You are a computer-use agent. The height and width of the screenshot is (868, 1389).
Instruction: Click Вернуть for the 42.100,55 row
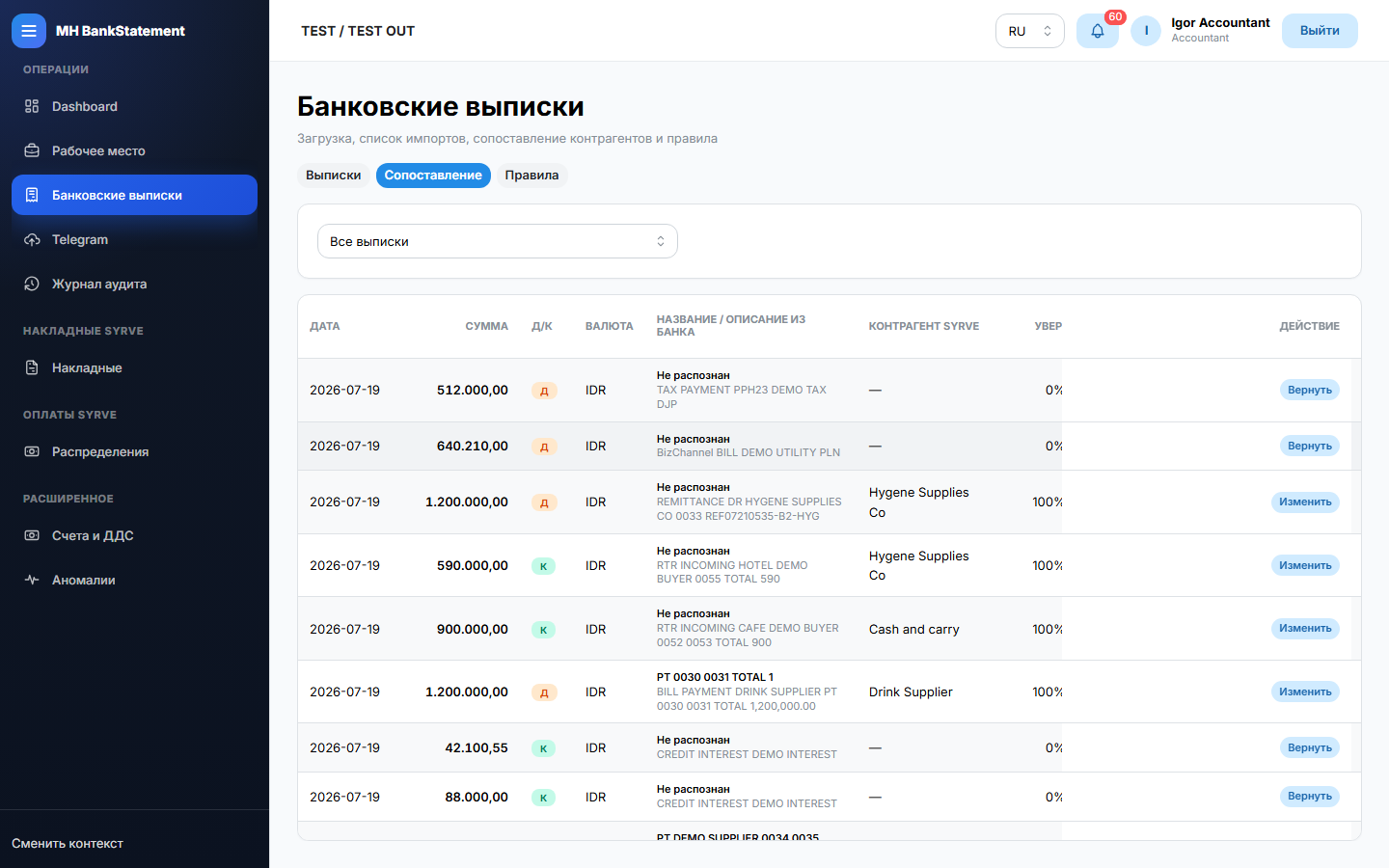1309,747
